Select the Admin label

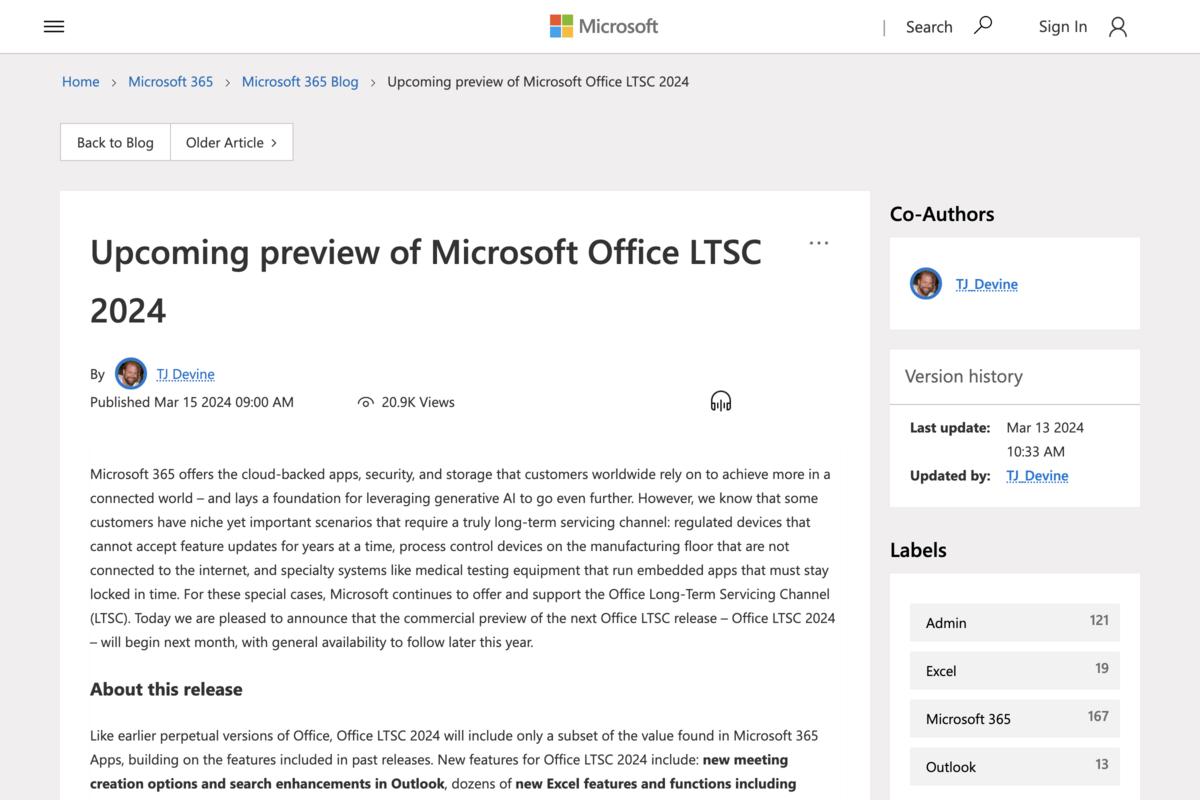click(1015, 622)
